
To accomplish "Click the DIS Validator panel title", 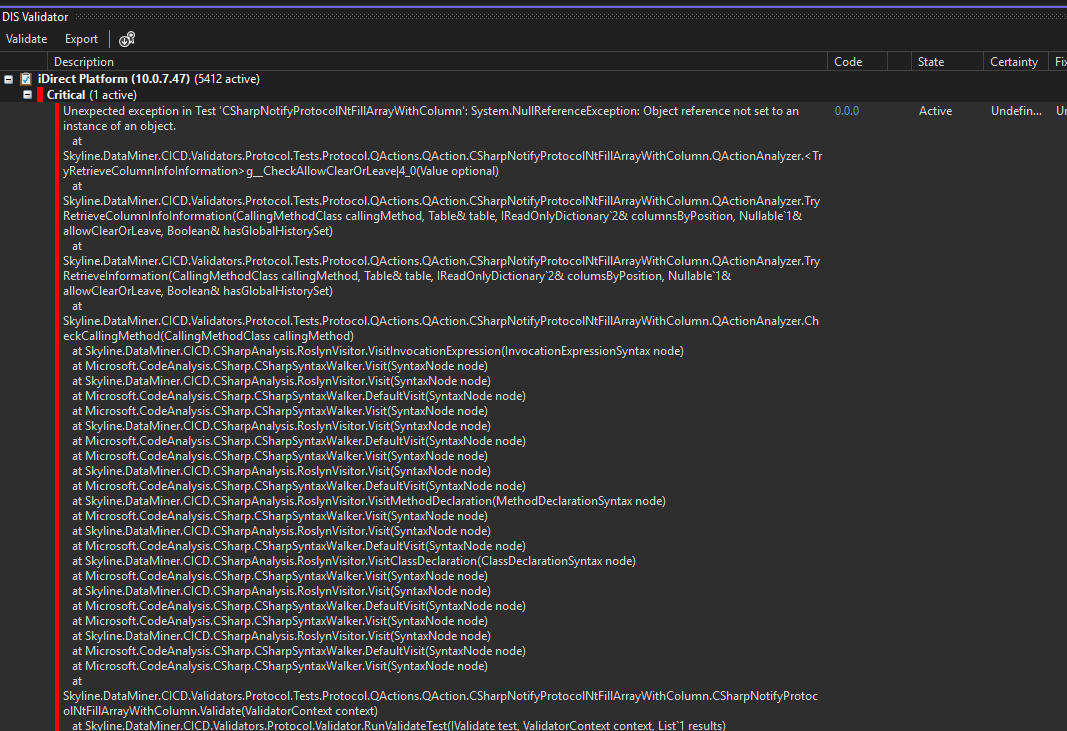I will (x=35, y=17).
